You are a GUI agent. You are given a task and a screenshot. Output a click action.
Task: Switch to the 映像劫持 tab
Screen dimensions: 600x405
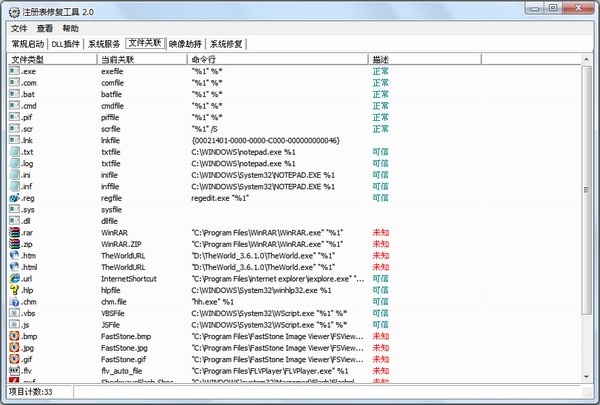pyautogui.click(x=185, y=44)
